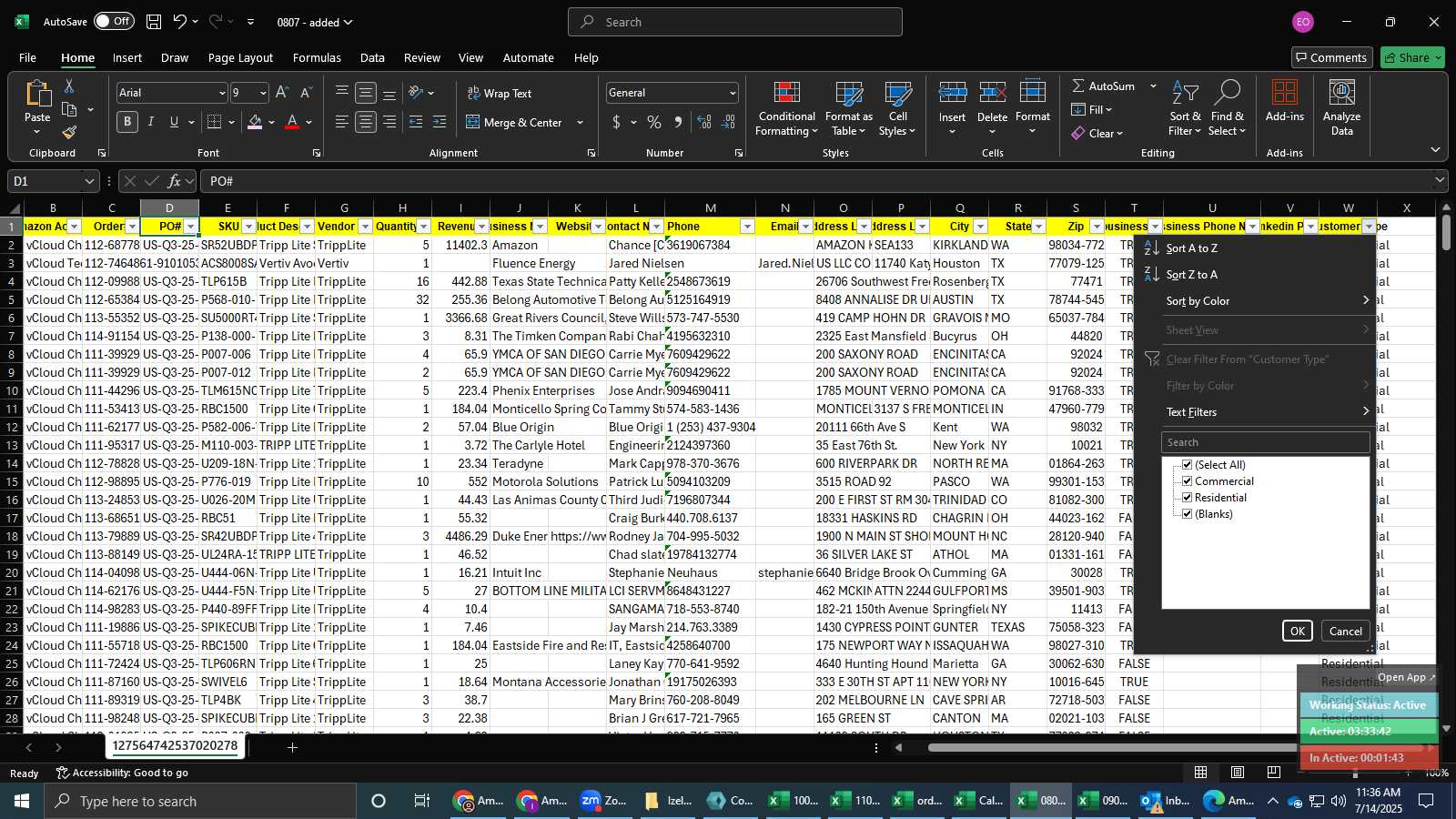Expand the Name Box dropdown
Viewport: 1456px width, 819px height.
tap(89, 181)
